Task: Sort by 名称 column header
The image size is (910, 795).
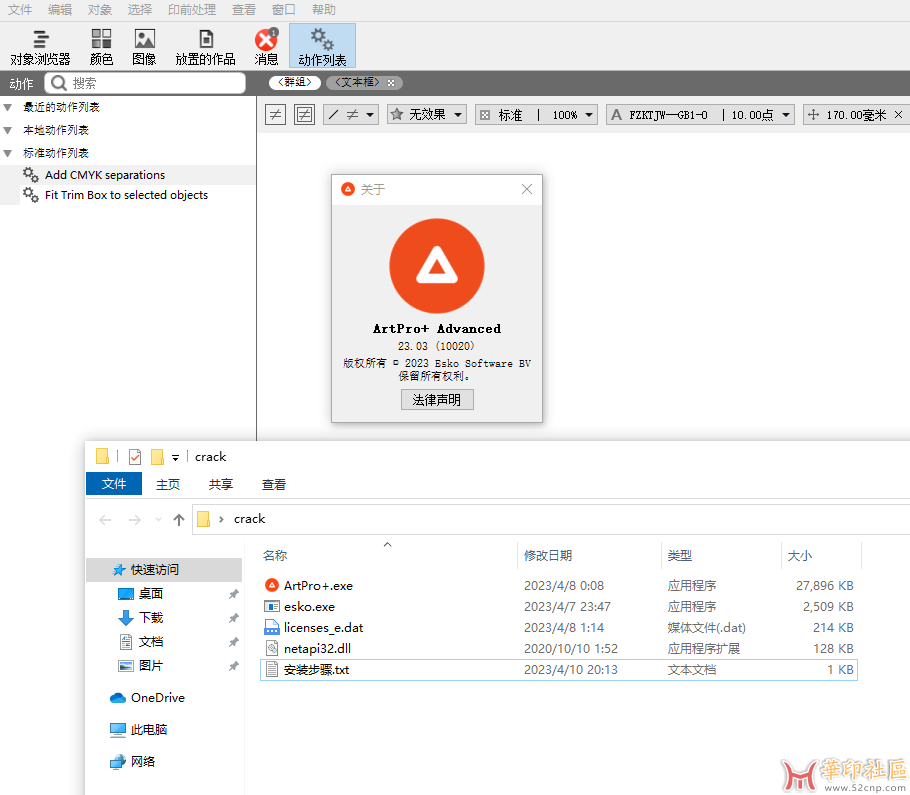Action: click(x=275, y=555)
